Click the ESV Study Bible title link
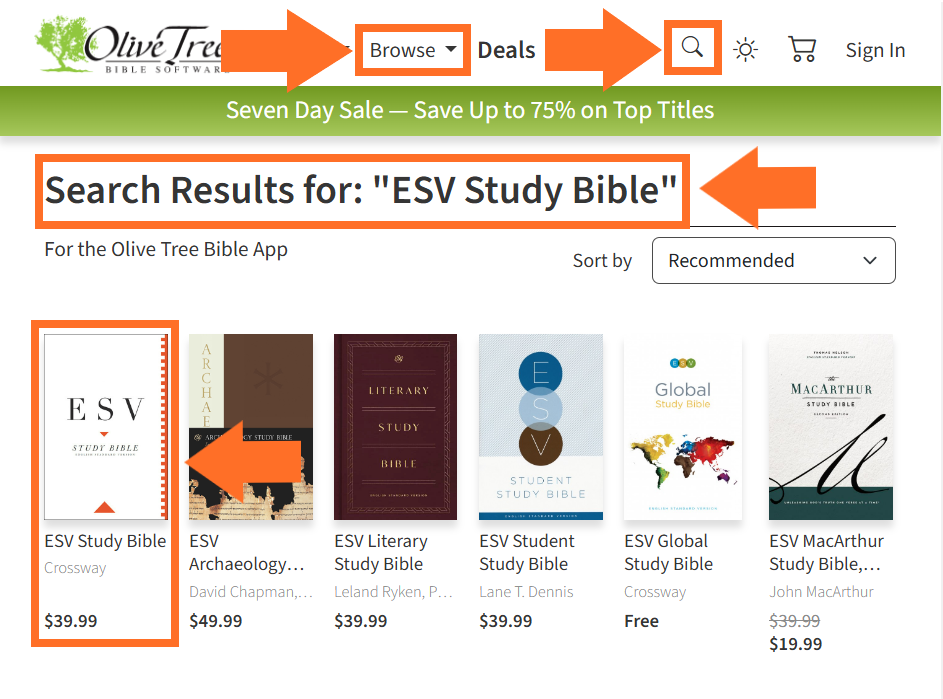This screenshot has width=943, height=699. (105, 542)
